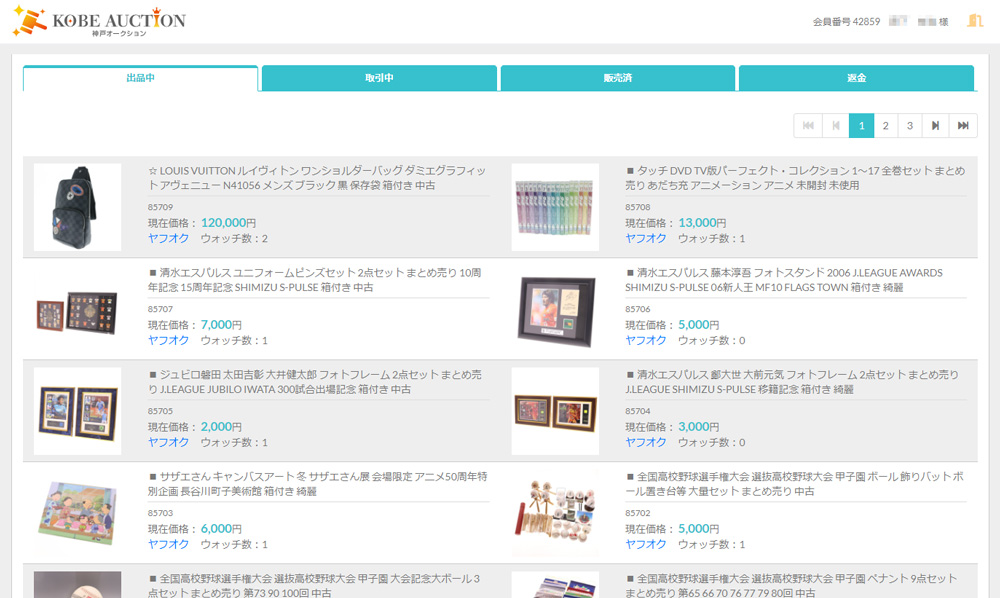
Task: Open ヤフオク link for item 85707
Action: (x=168, y=340)
